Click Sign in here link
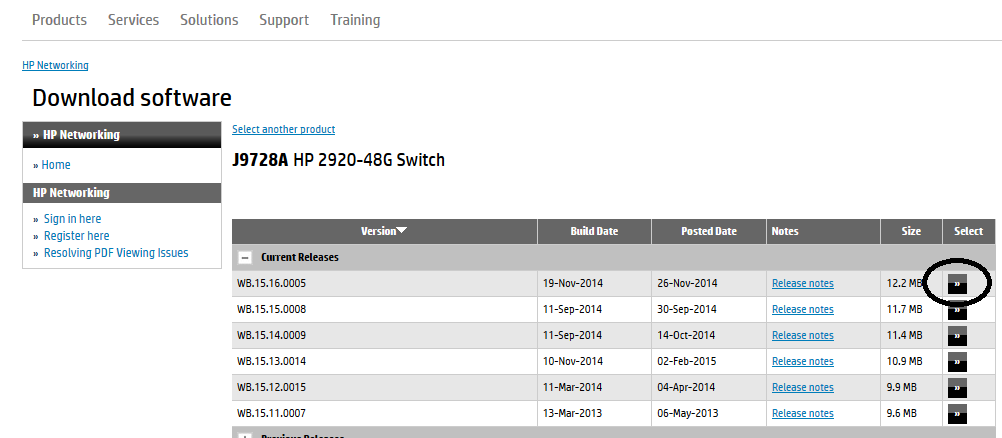Viewport: 1002px width, 438px height. pyautogui.click(x=72, y=219)
